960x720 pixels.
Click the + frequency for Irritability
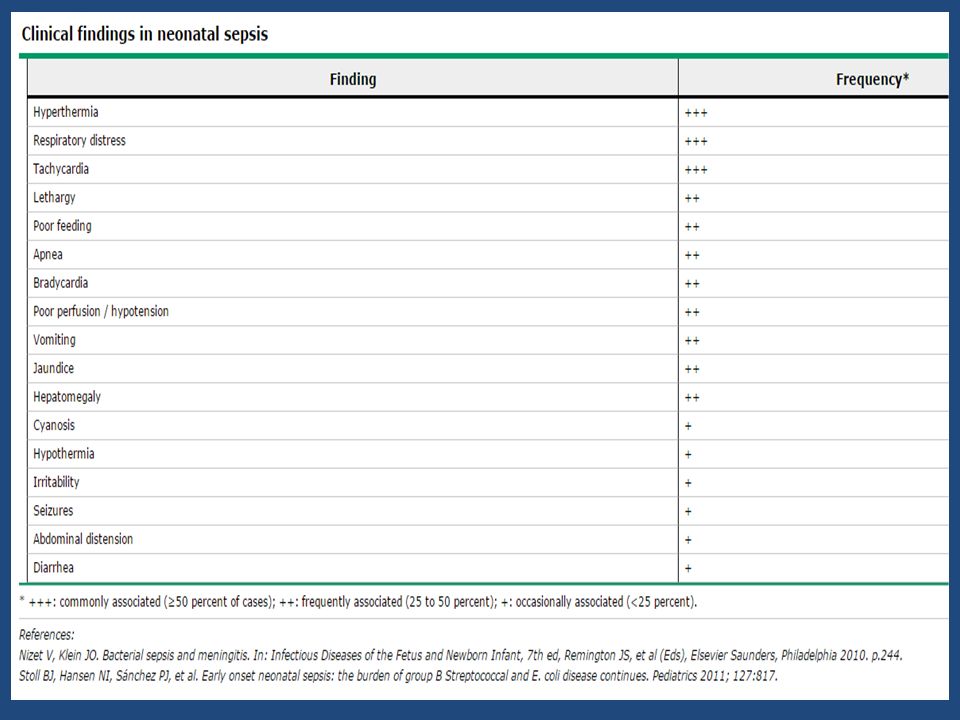[x=688, y=483]
